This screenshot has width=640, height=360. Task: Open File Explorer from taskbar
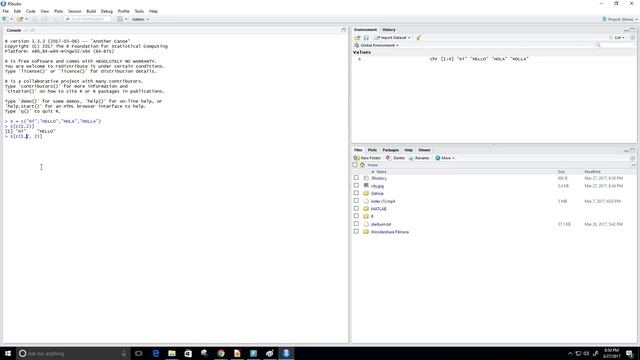pyautogui.click(x=172, y=353)
